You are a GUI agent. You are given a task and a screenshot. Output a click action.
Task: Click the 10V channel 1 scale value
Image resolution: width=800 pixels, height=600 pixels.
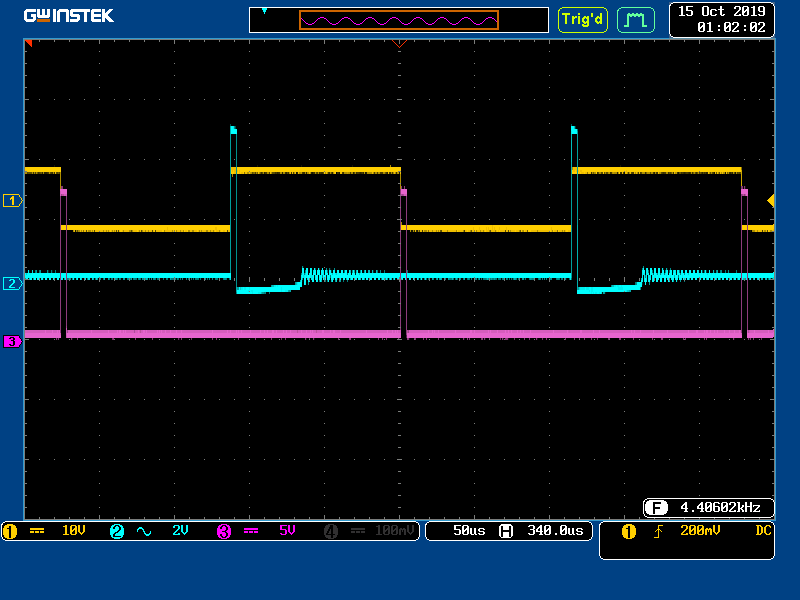click(x=73, y=531)
